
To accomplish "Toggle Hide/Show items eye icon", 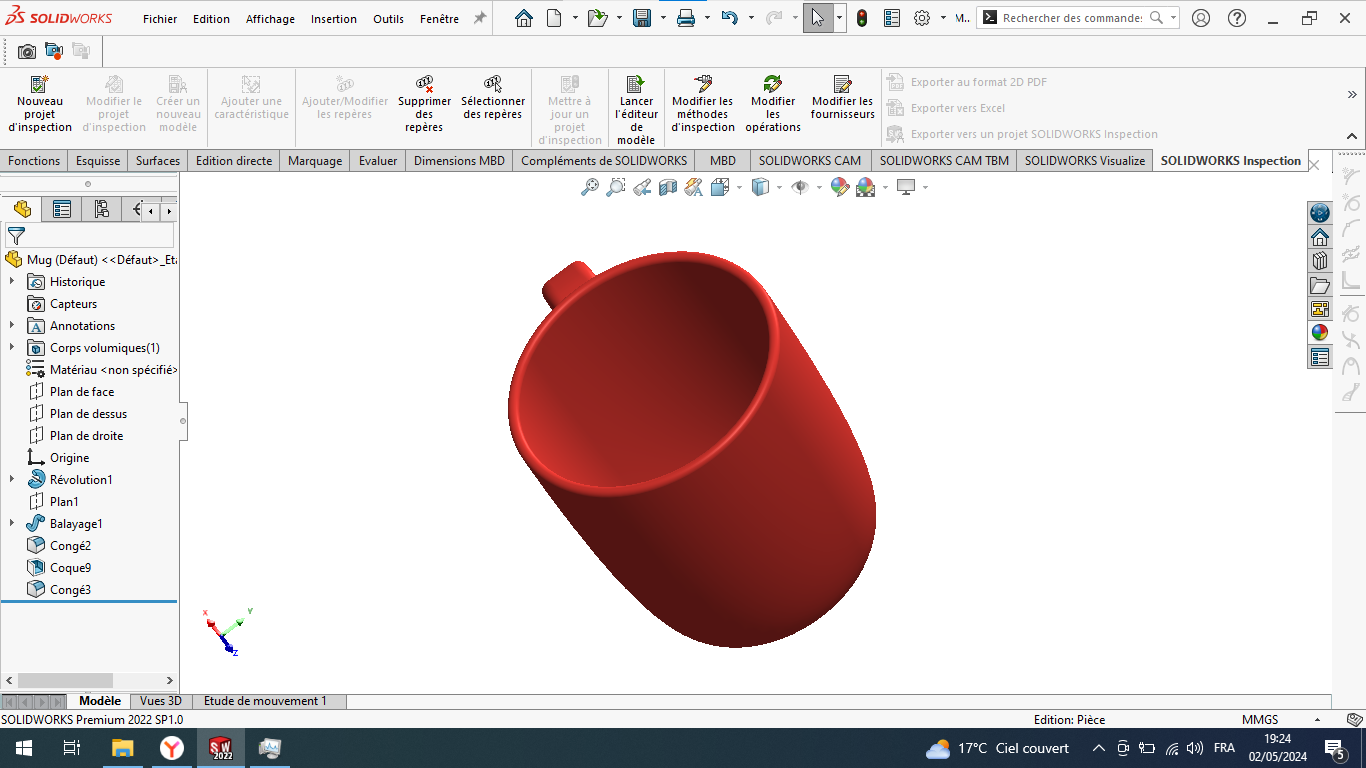I will pyautogui.click(x=799, y=187).
